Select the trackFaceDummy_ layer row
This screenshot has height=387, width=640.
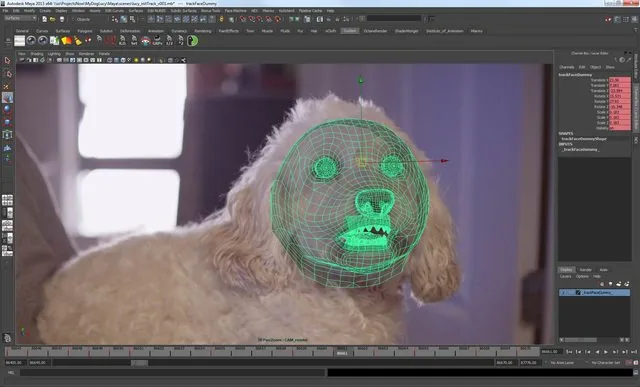pos(595,292)
